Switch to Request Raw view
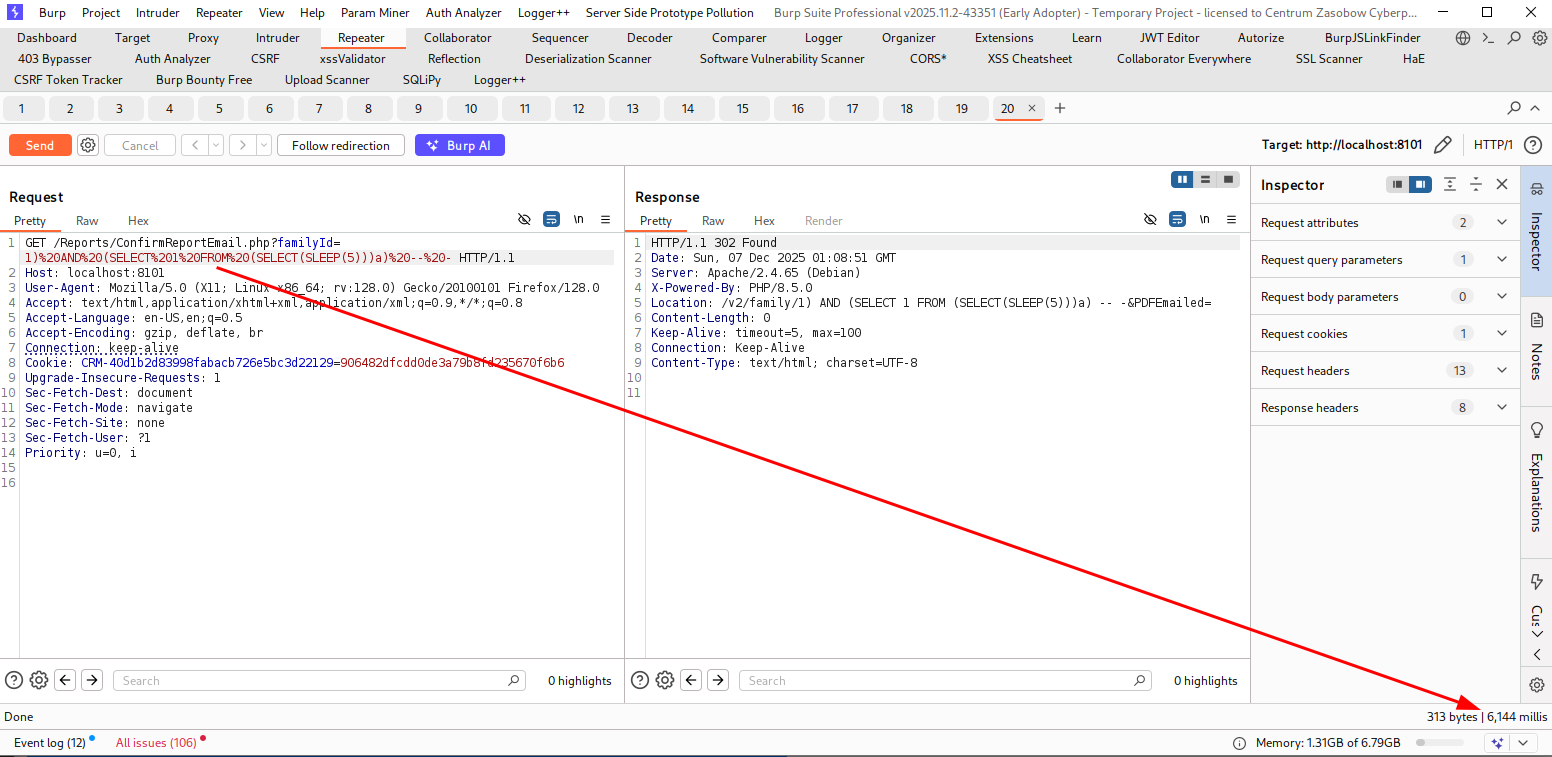Screen dimensions: 1552x757 coord(87,220)
